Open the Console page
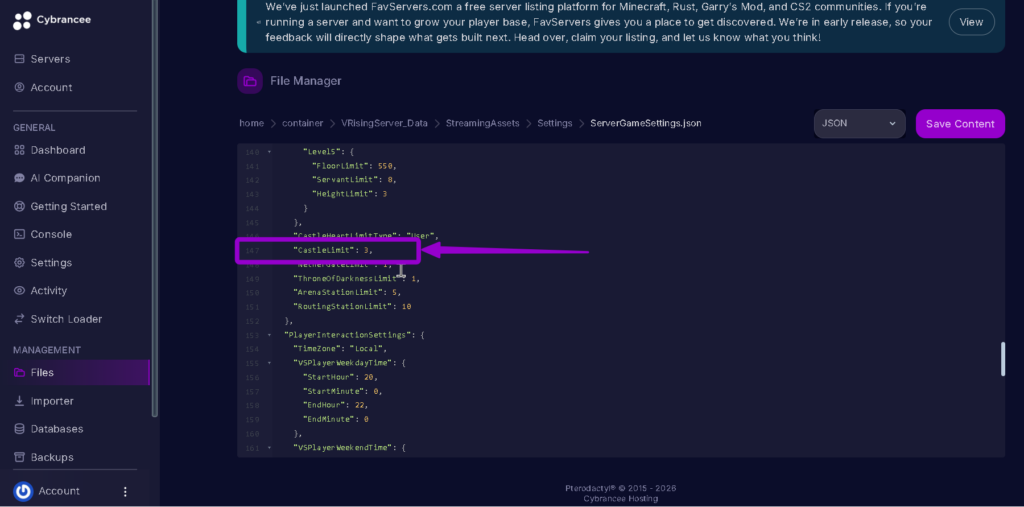Image resolution: width=1024 pixels, height=507 pixels. point(51,234)
